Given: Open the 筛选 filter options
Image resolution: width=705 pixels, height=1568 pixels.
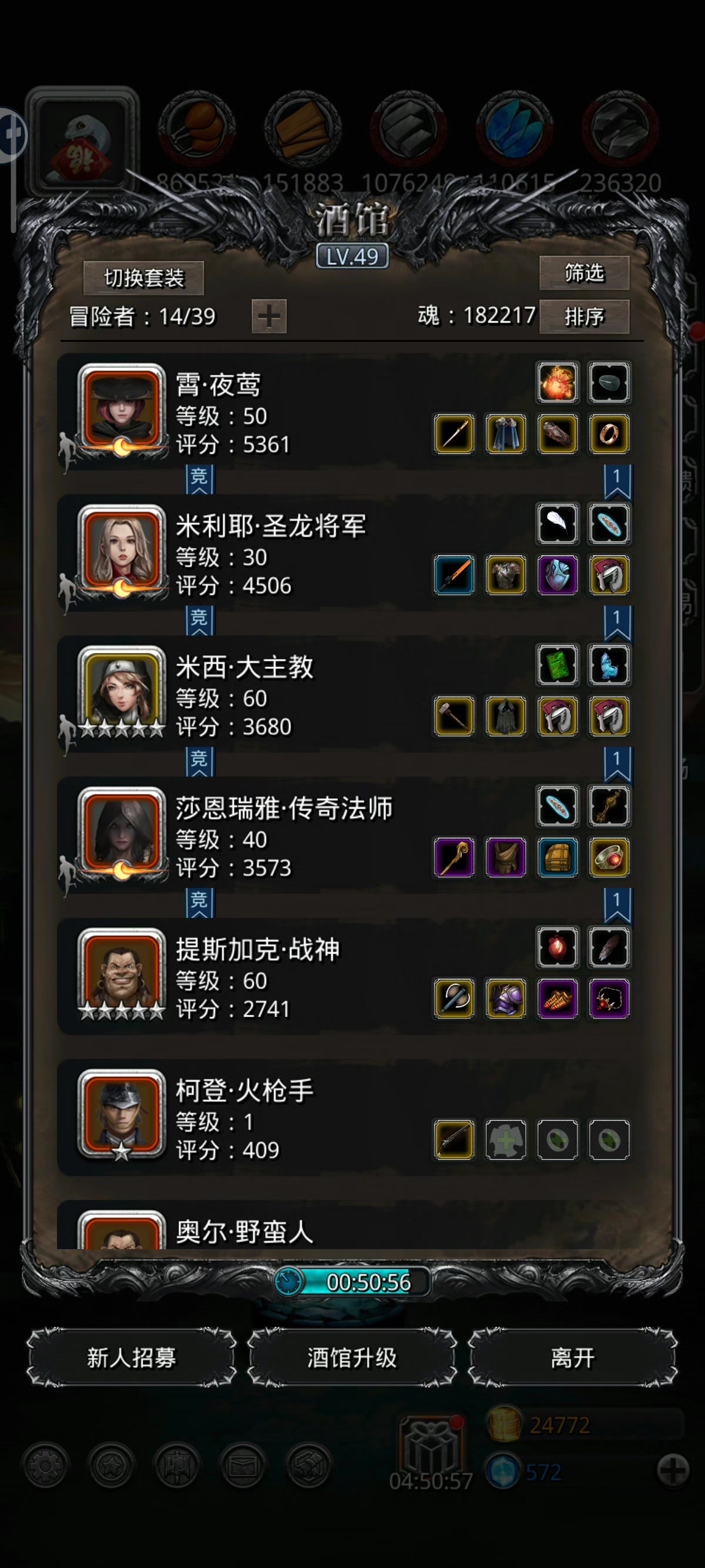Looking at the screenshot, I should click(x=585, y=272).
